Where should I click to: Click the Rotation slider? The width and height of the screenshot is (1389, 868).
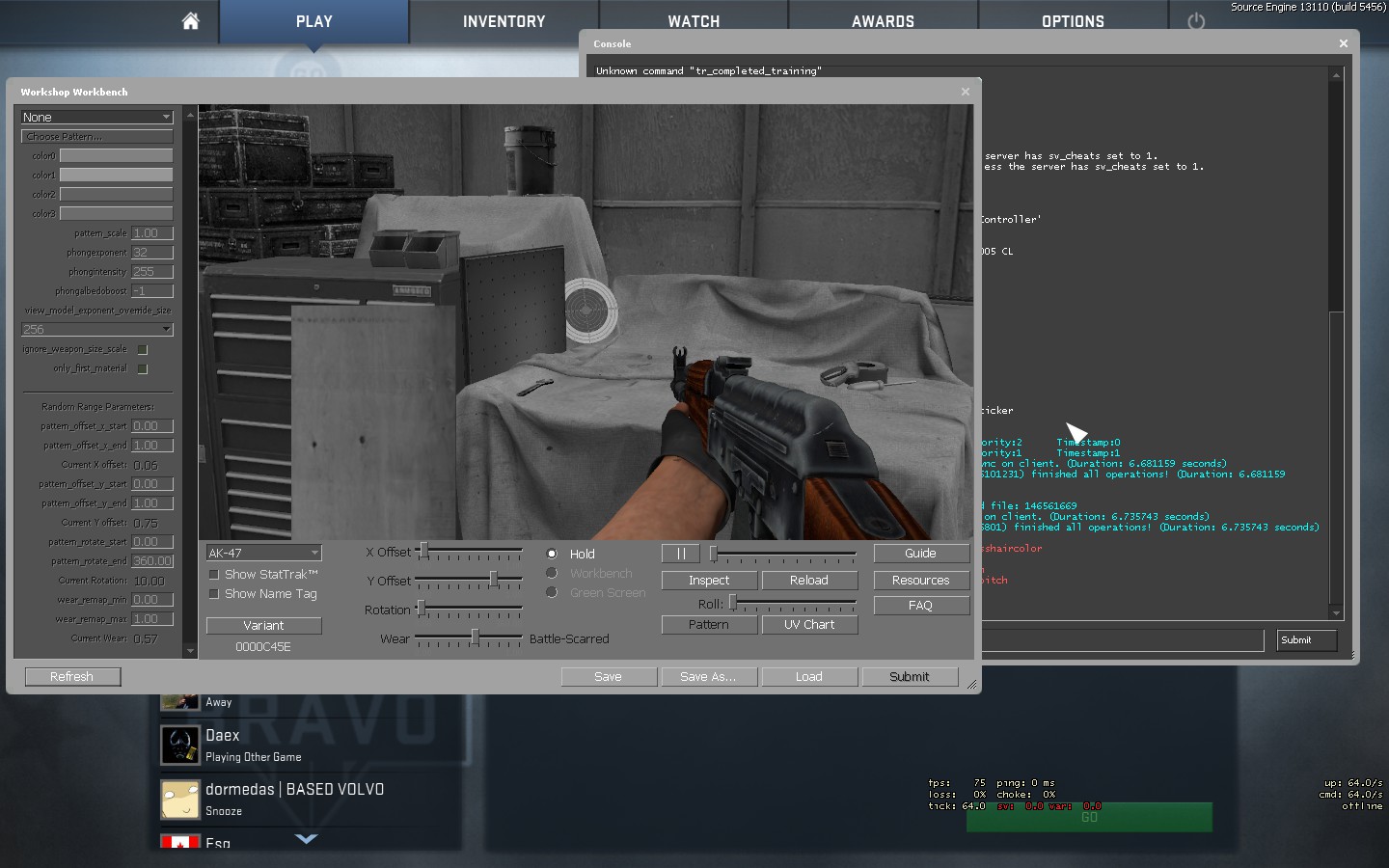tap(469, 610)
